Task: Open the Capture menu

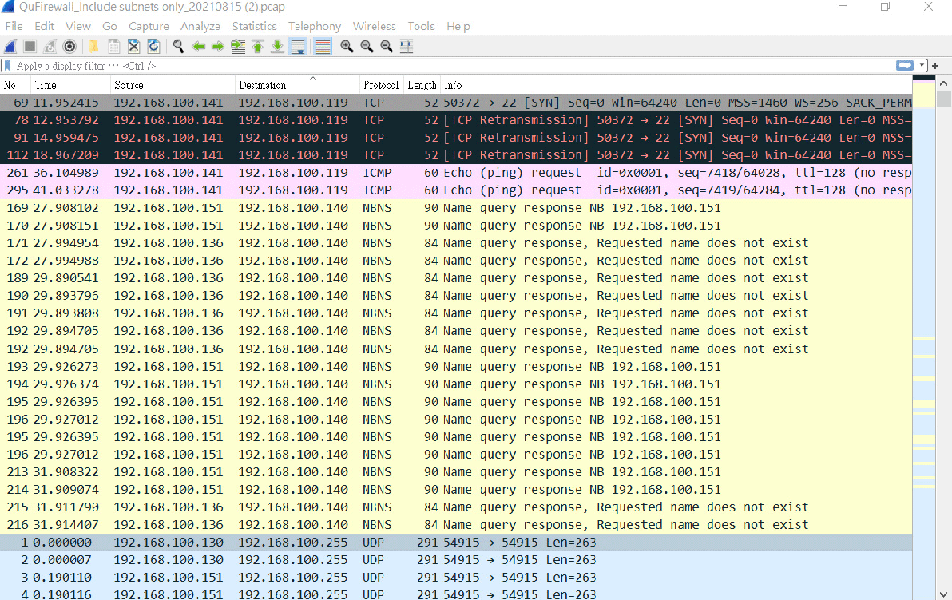Action: [149, 26]
